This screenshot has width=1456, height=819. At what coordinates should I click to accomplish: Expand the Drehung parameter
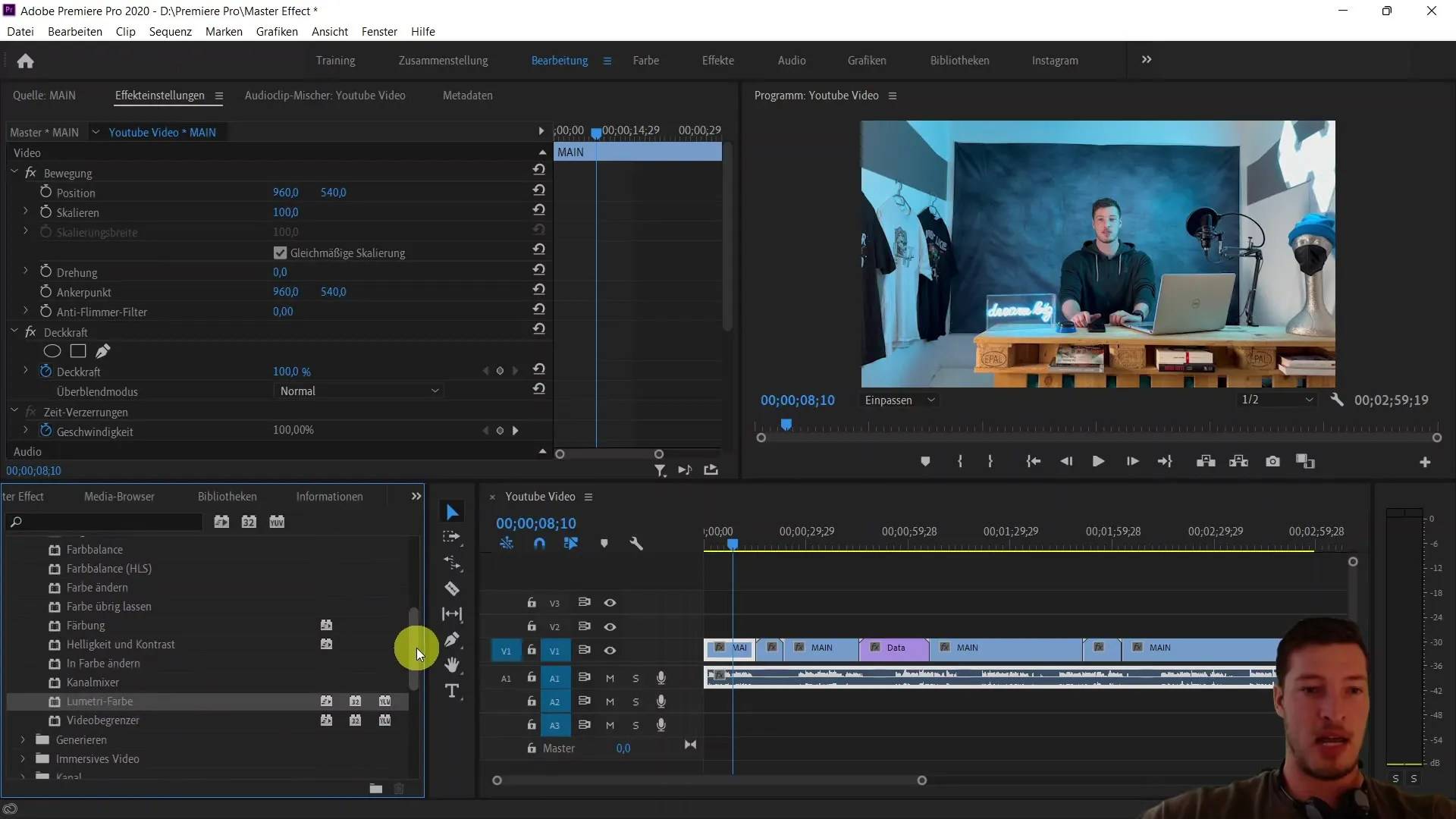click(x=25, y=271)
